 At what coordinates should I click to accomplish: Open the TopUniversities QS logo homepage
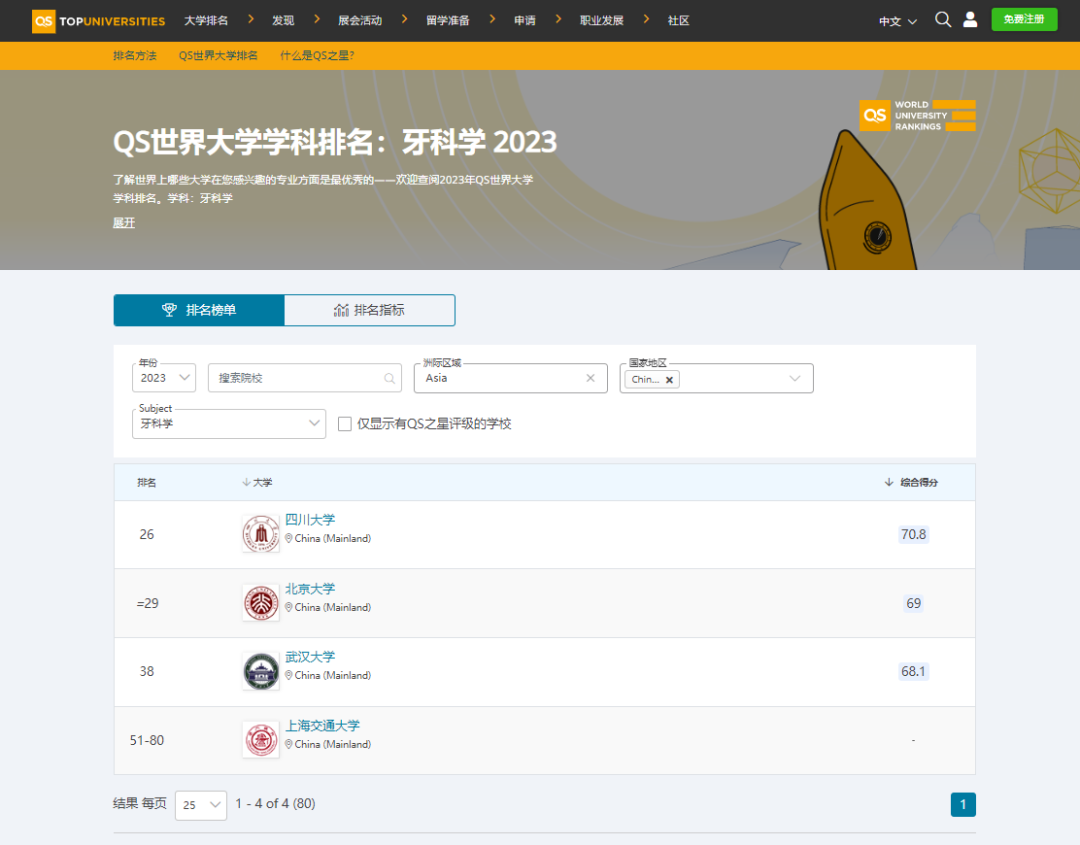[x=98, y=21]
